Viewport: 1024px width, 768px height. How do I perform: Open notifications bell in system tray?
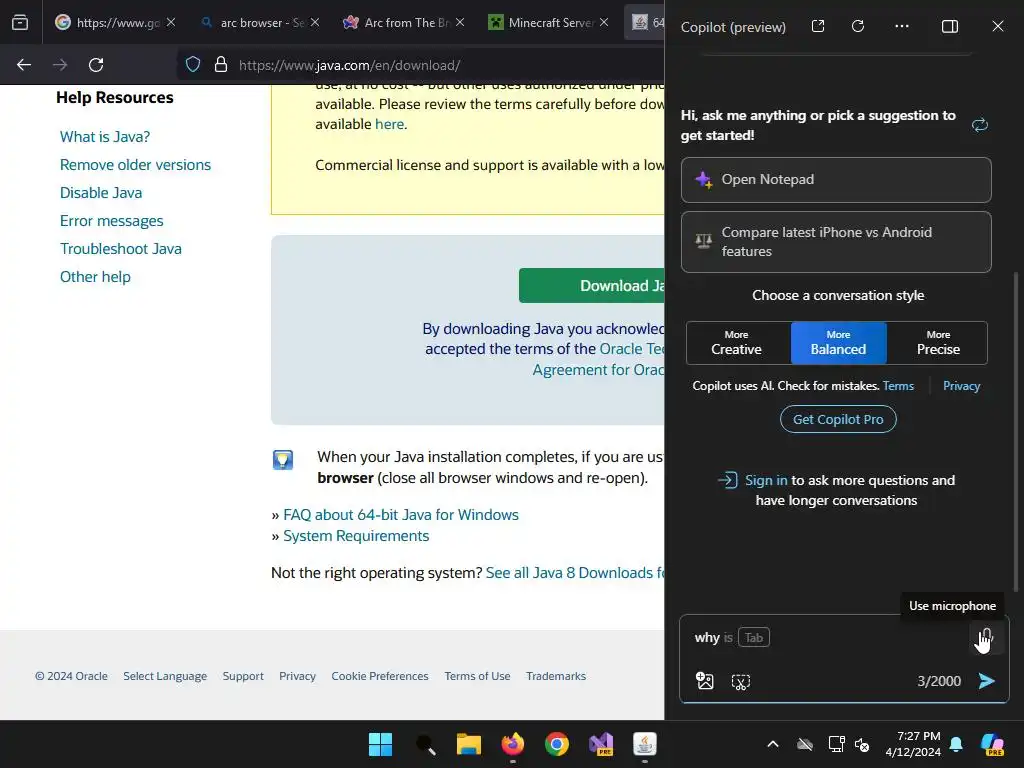[956, 744]
